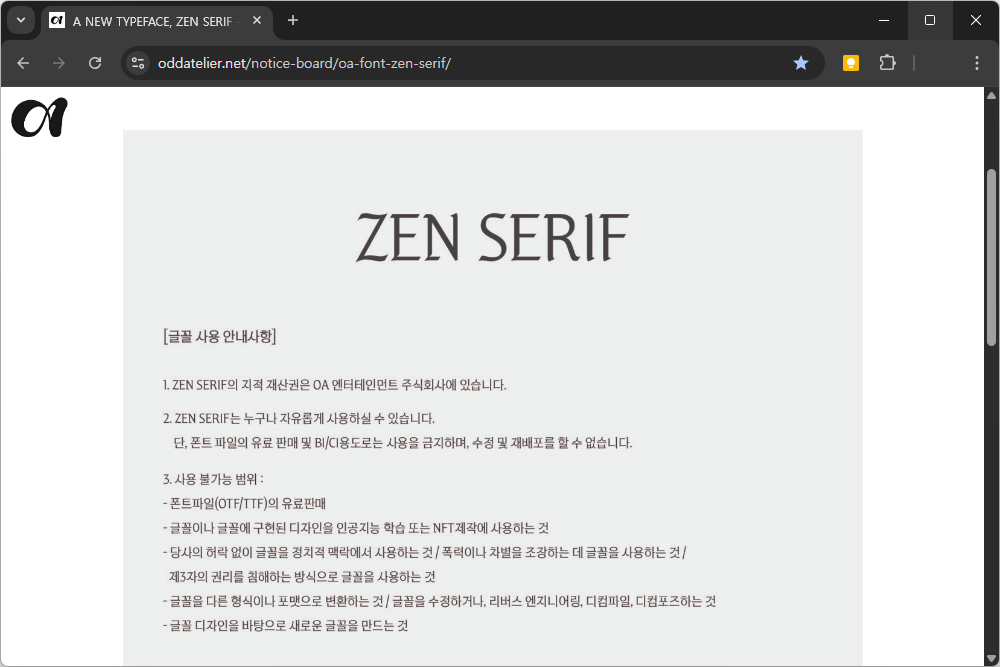Click the OA logo in page header
The height and width of the screenshot is (667, 1000).
[40, 117]
